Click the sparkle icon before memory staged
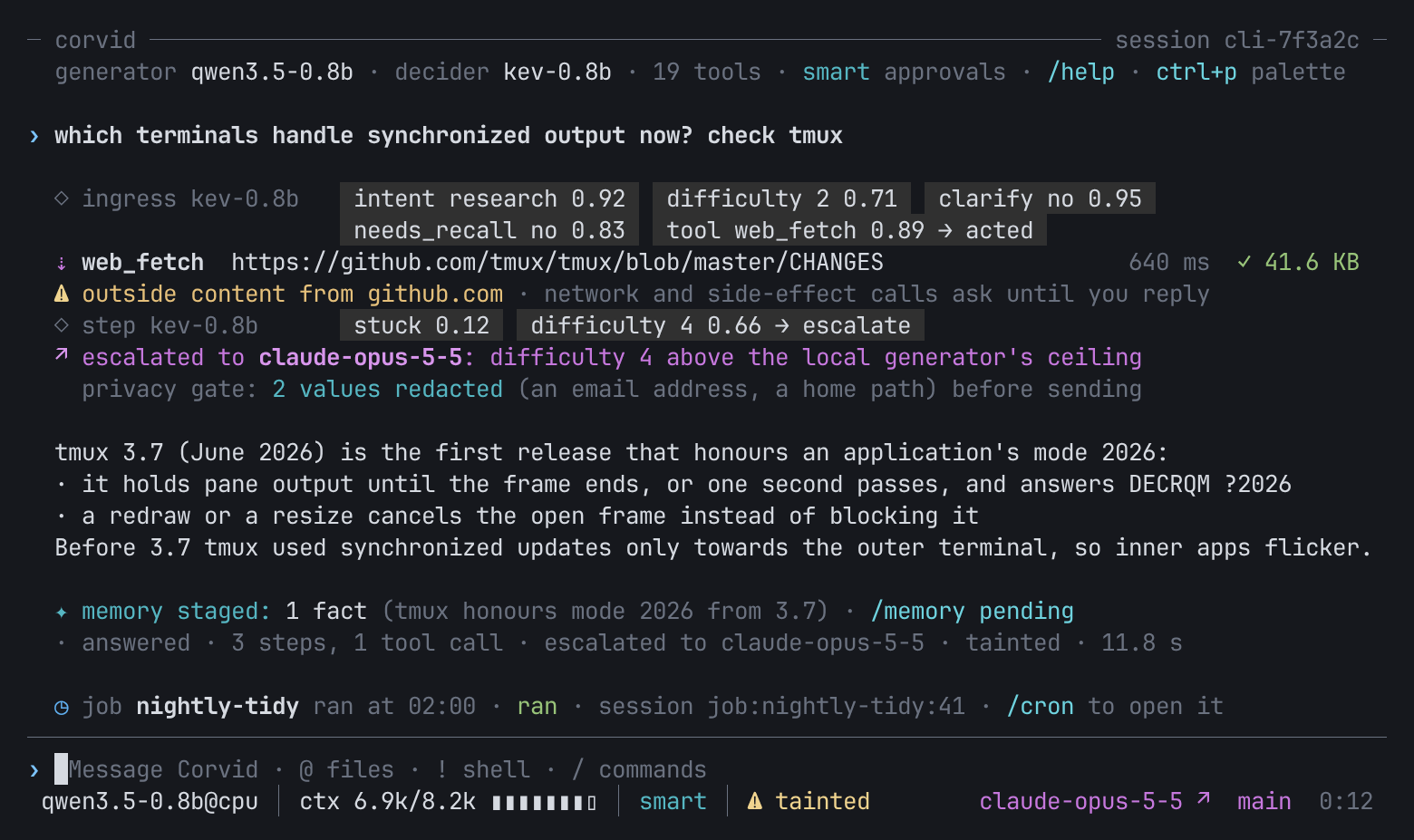1414x840 pixels. [62, 613]
